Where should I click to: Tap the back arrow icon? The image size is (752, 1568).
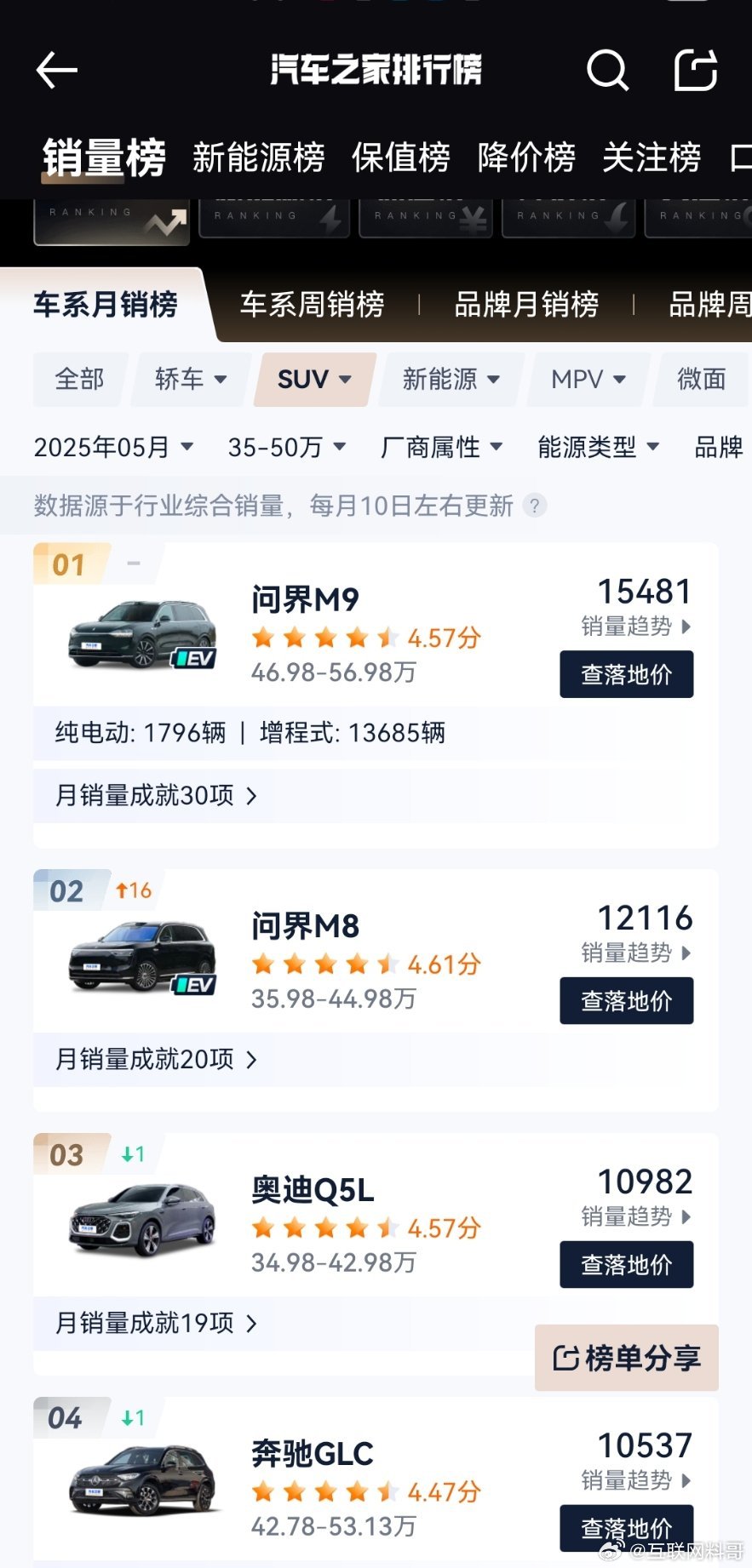click(x=57, y=70)
